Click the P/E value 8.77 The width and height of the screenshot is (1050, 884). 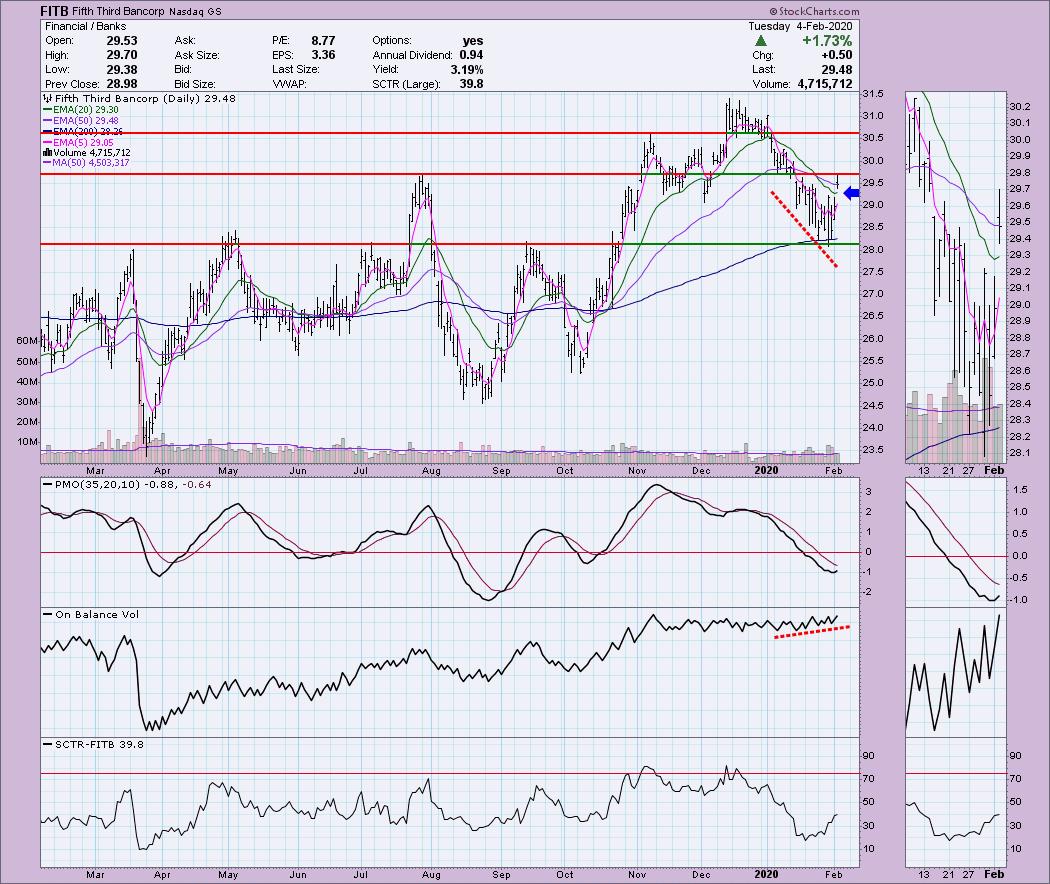click(x=323, y=41)
